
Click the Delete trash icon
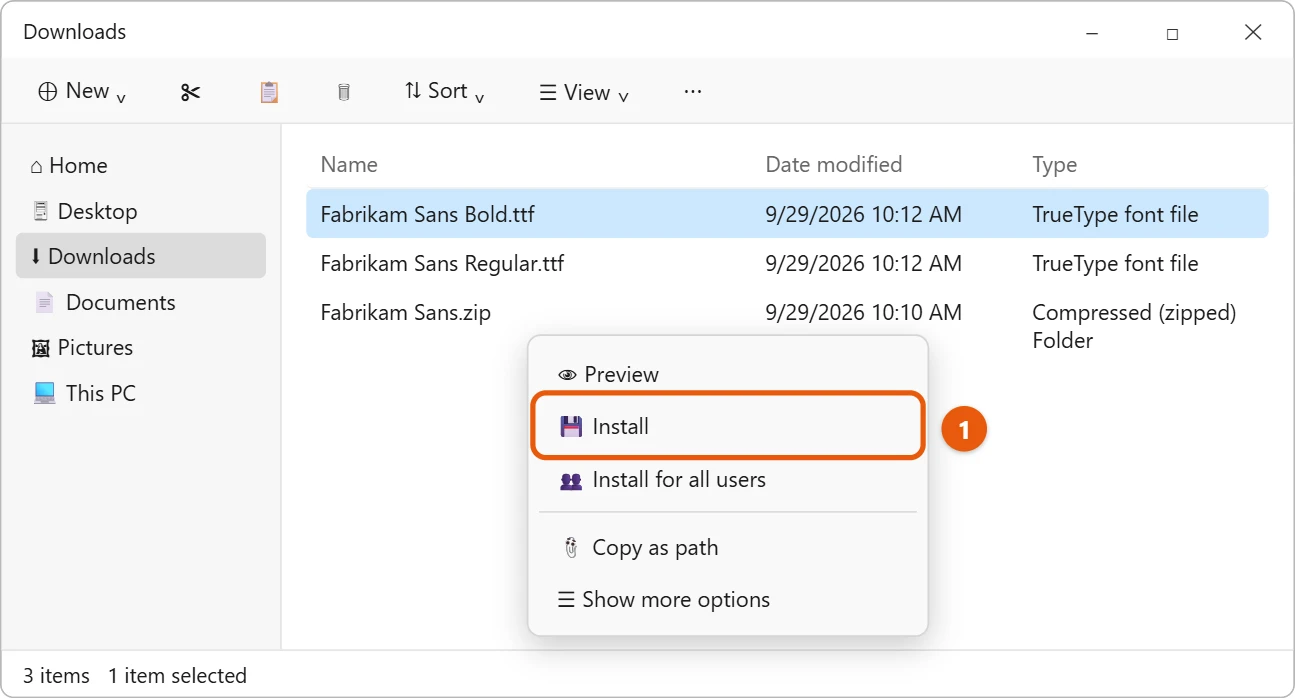tap(344, 92)
